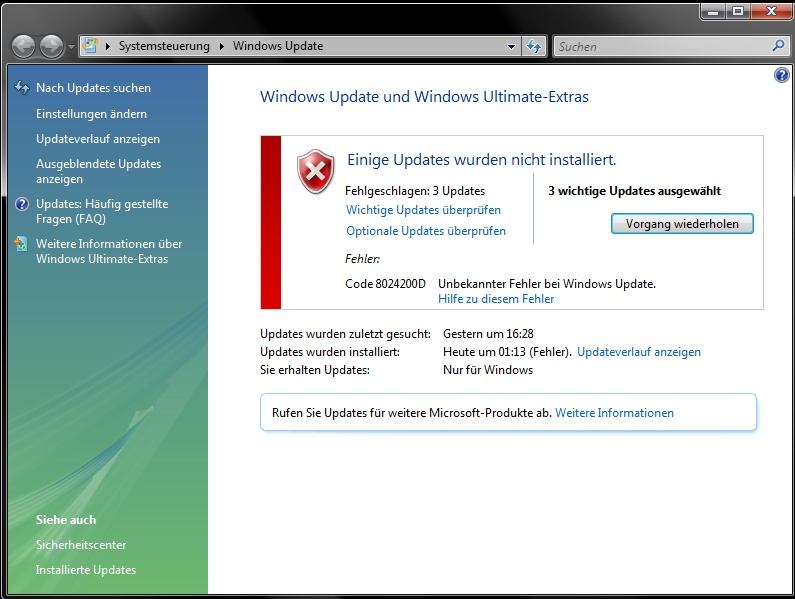Maximize the Windows Update window

(738, 11)
